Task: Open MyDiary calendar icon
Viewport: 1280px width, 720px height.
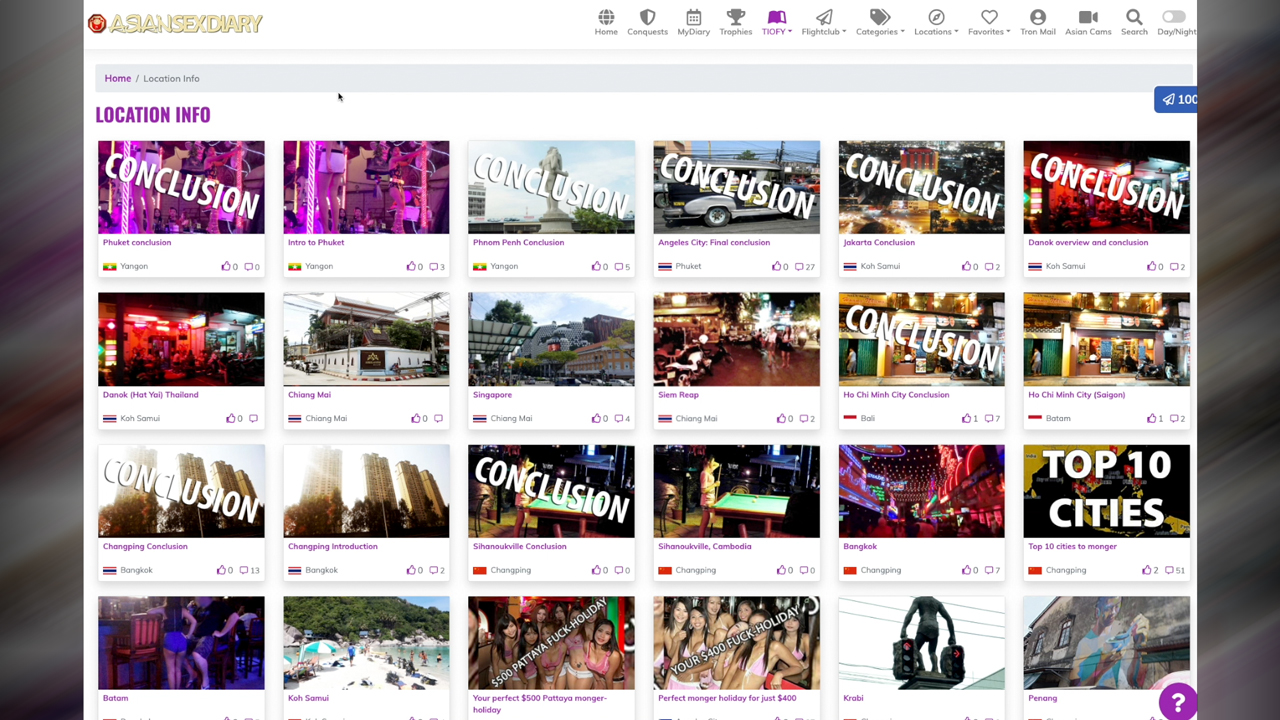Action: coord(694,17)
